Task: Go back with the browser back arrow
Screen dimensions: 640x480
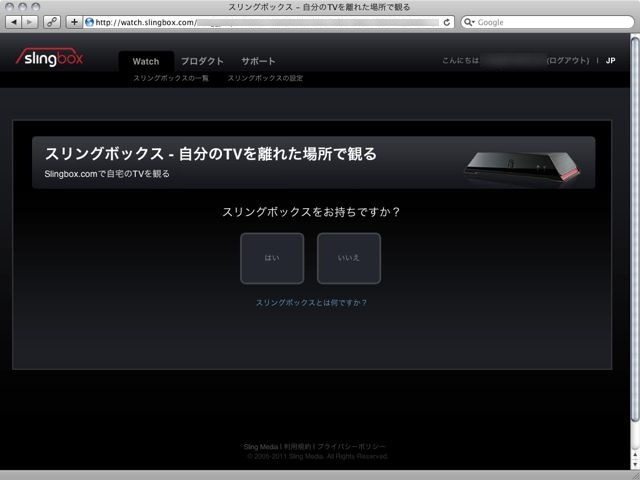Action: 14,22
